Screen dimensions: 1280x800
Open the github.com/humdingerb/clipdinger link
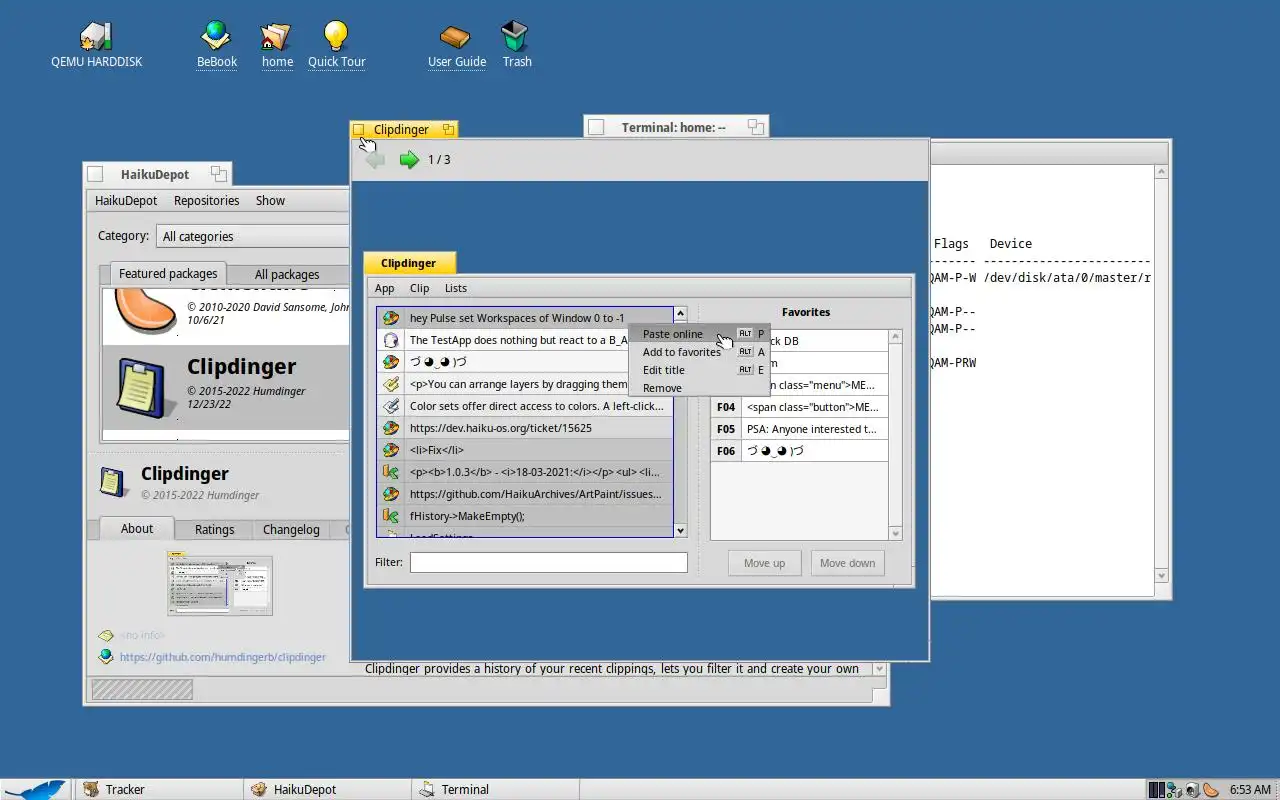222,657
